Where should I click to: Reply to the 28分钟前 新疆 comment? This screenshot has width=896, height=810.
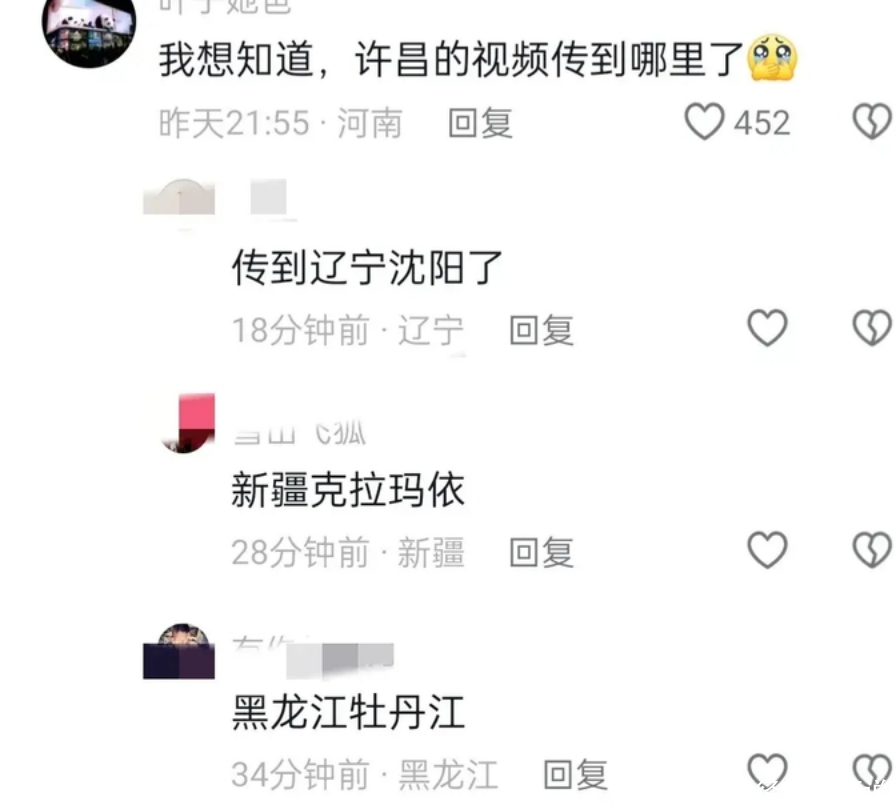coord(541,552)
